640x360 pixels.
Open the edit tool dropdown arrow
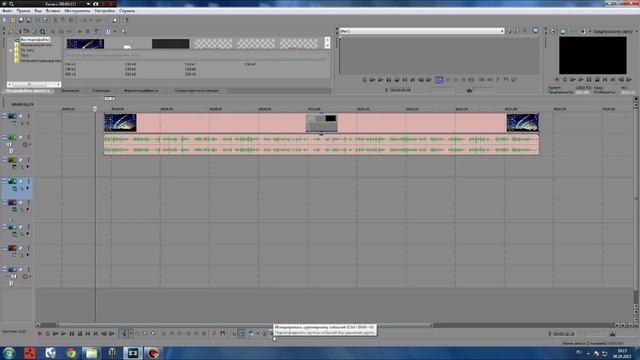(131, 333)
